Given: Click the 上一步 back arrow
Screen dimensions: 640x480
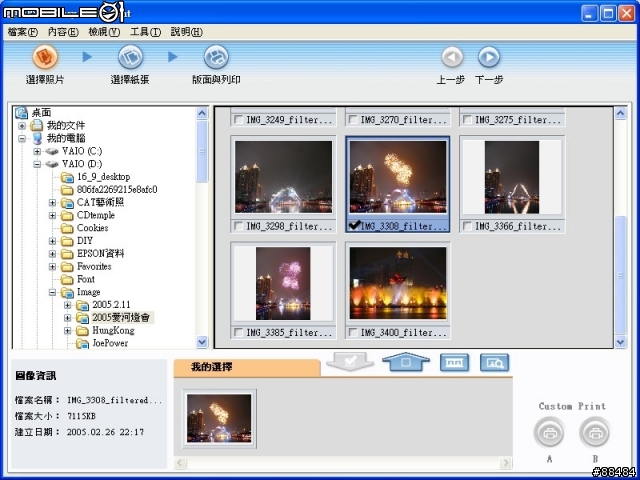Looking at the screenshot, I should pos(452,57).
